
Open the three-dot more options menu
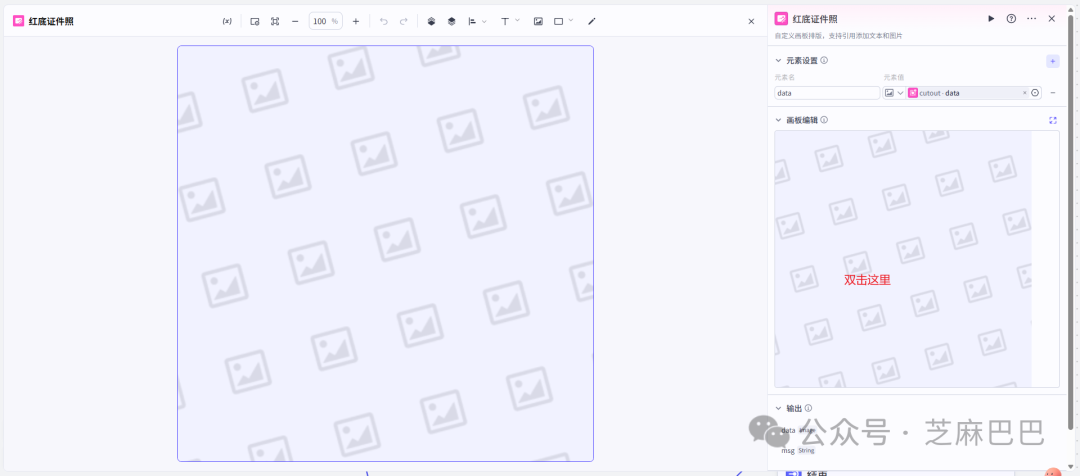point(1031,19)
